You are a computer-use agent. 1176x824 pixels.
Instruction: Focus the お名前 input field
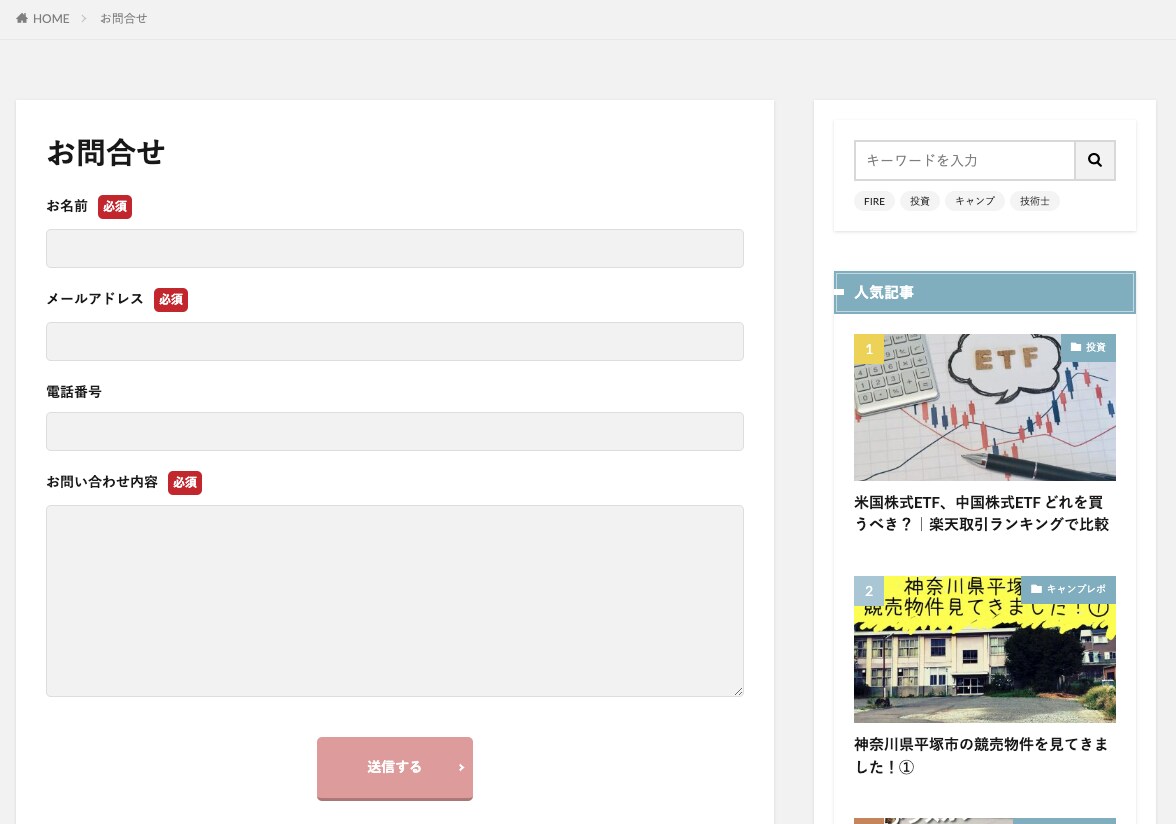[394, 248]
